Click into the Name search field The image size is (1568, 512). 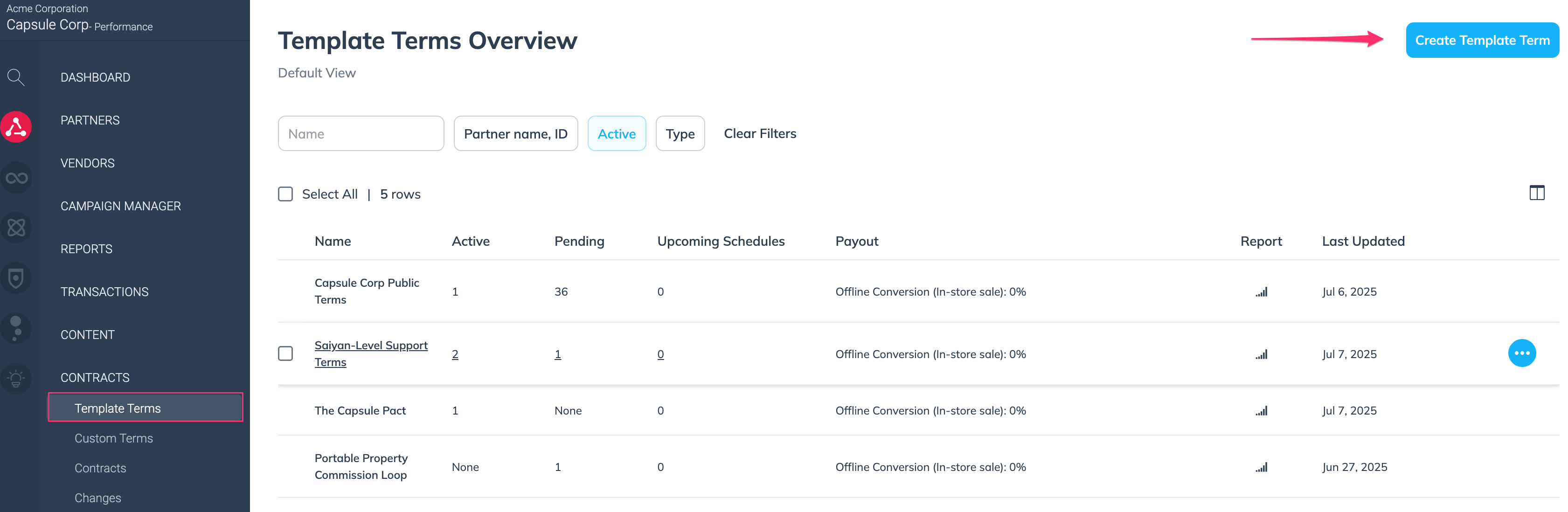tap(361, 134)
